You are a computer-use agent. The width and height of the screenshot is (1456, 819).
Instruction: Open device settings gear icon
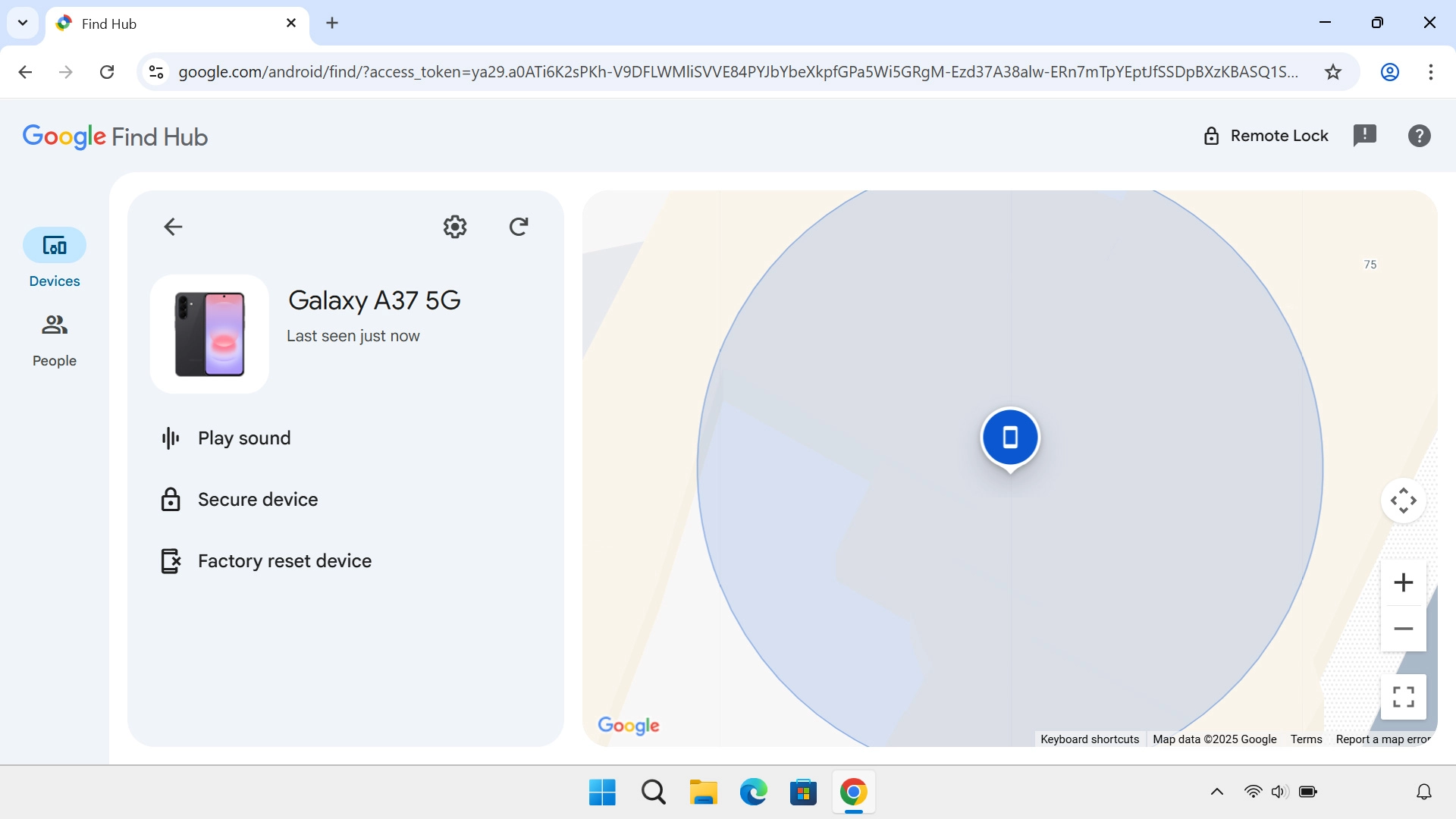(455, 227)
